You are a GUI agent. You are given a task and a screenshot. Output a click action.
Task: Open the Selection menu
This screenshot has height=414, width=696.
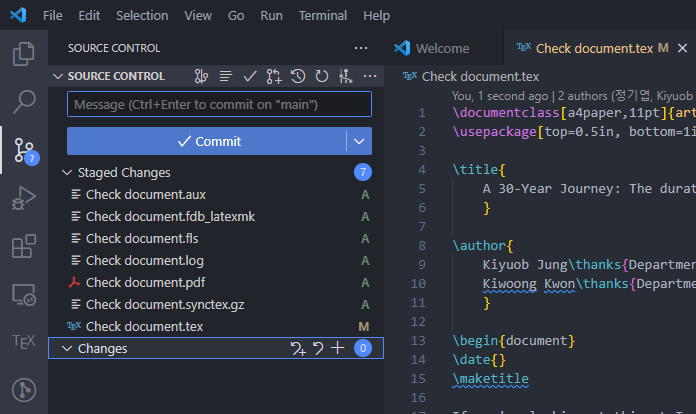pyautogui.click(x=142, y=16)
